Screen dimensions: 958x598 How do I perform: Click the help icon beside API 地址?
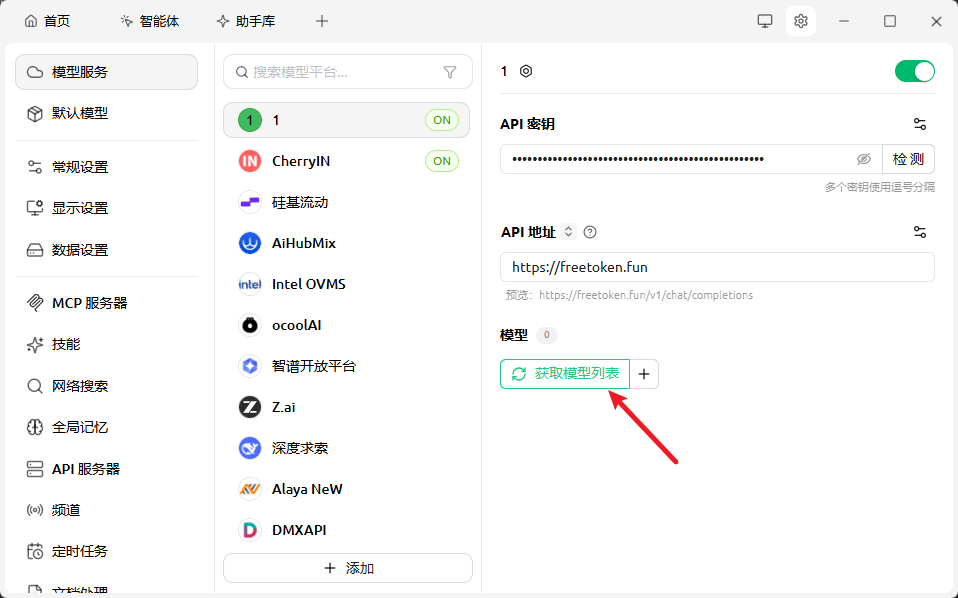coord(590,232)
